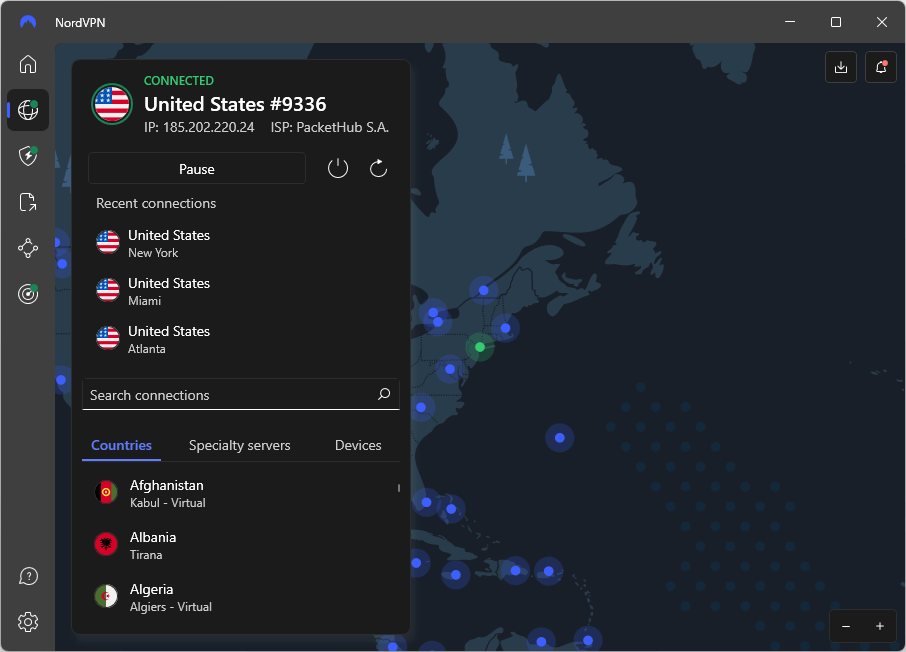Minimize the NordVPN window
The image size is (906, 652).
(790, 22)
